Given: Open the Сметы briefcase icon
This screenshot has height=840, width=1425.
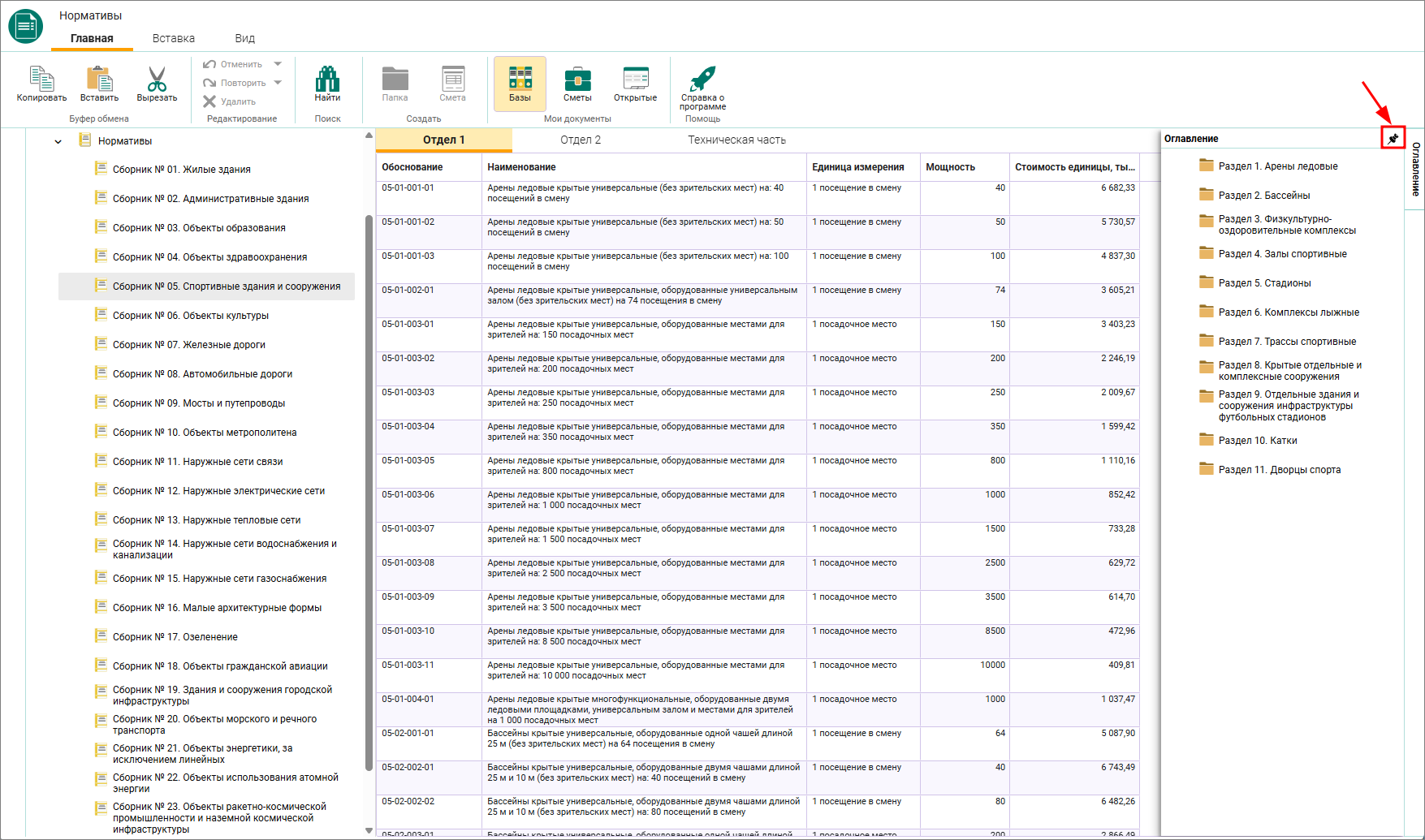Looking at the screenshot, I should [577, 80].
